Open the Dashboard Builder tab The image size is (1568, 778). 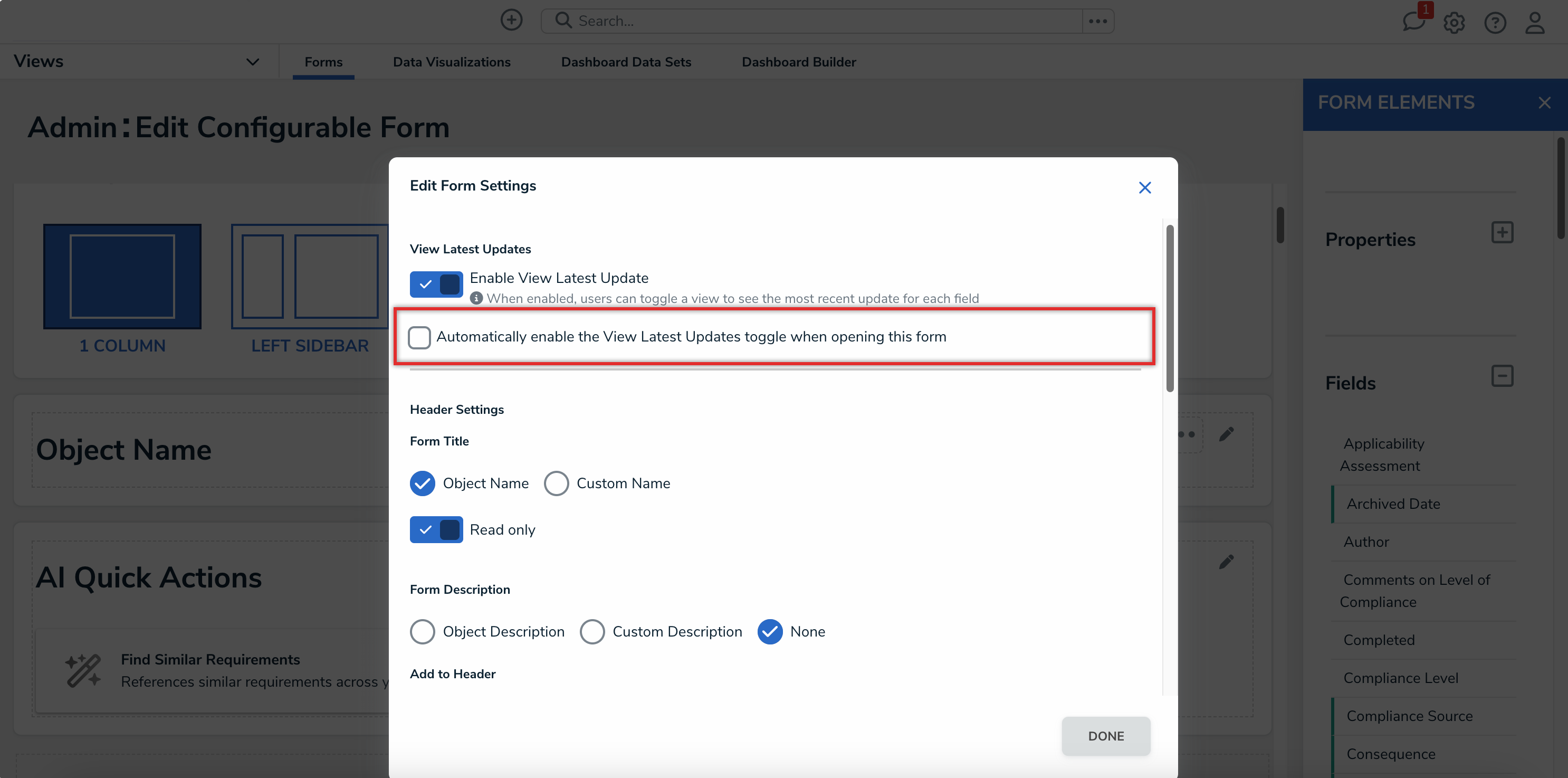click(798, 62)
